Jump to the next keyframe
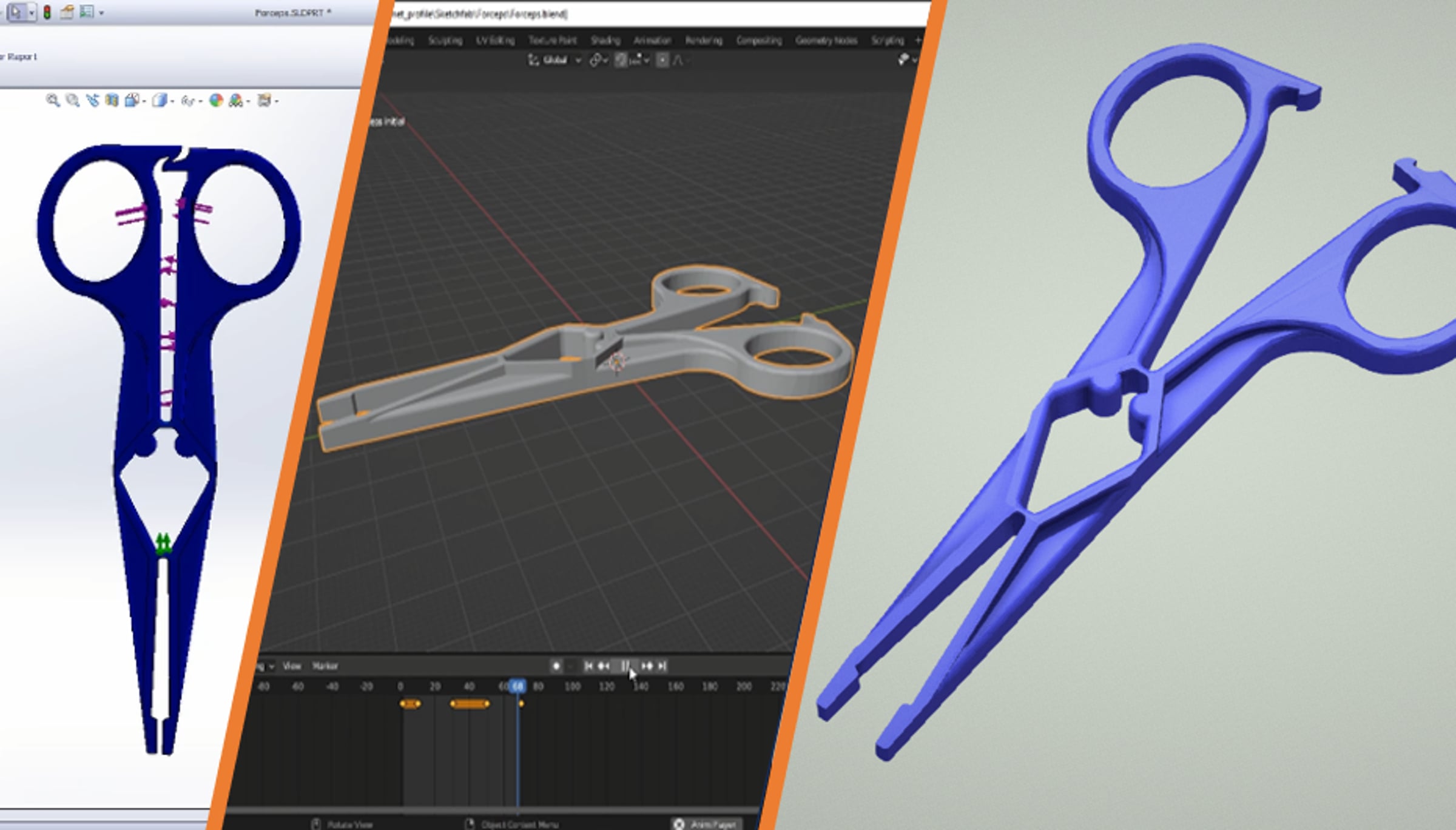Screen dimensions: 1456x830 pos(647,666)
